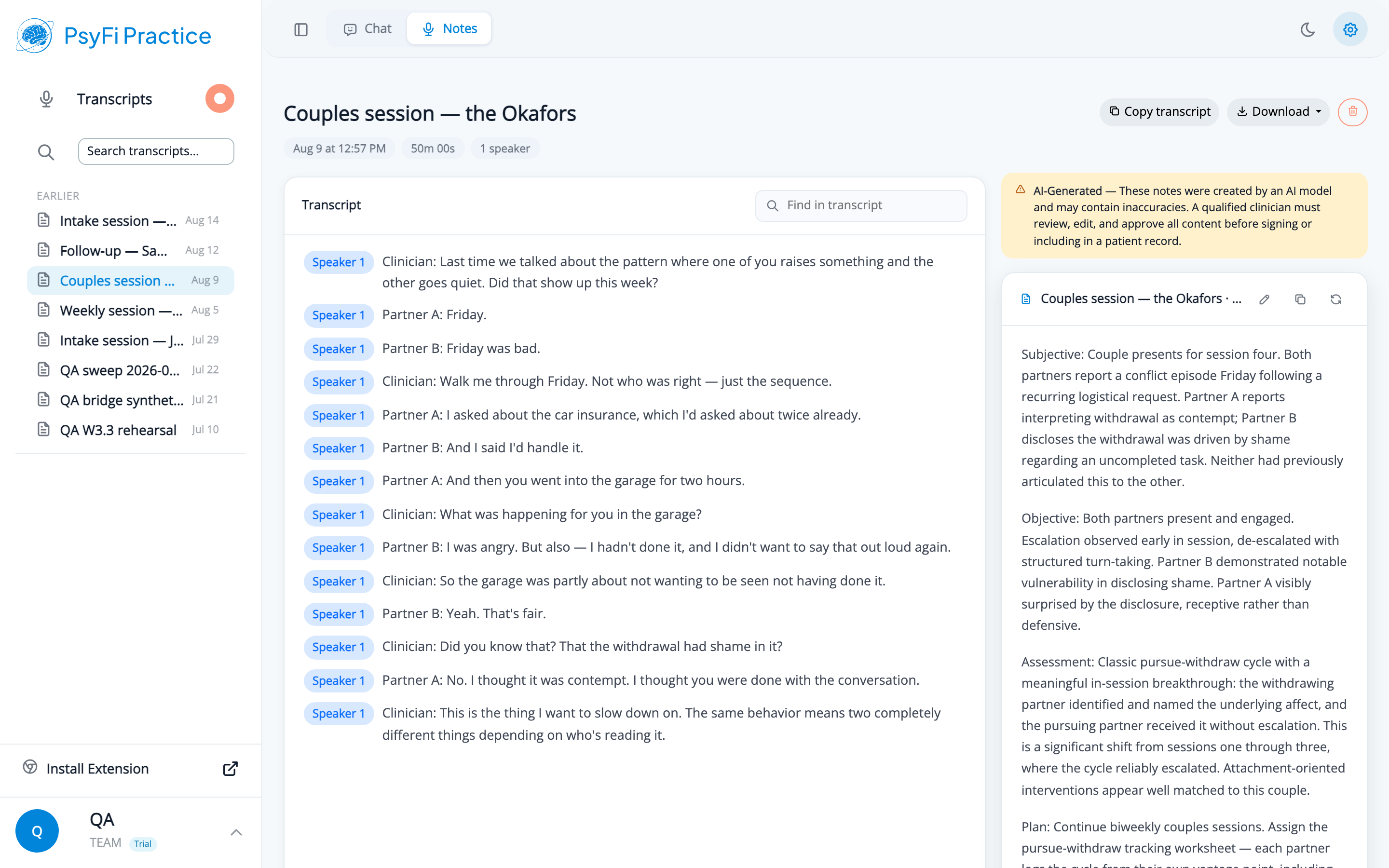The width and height of the screenshot is (1389, 868).
Task: Click the PsyFi Practice brain logo
Action: pos(34,36)
